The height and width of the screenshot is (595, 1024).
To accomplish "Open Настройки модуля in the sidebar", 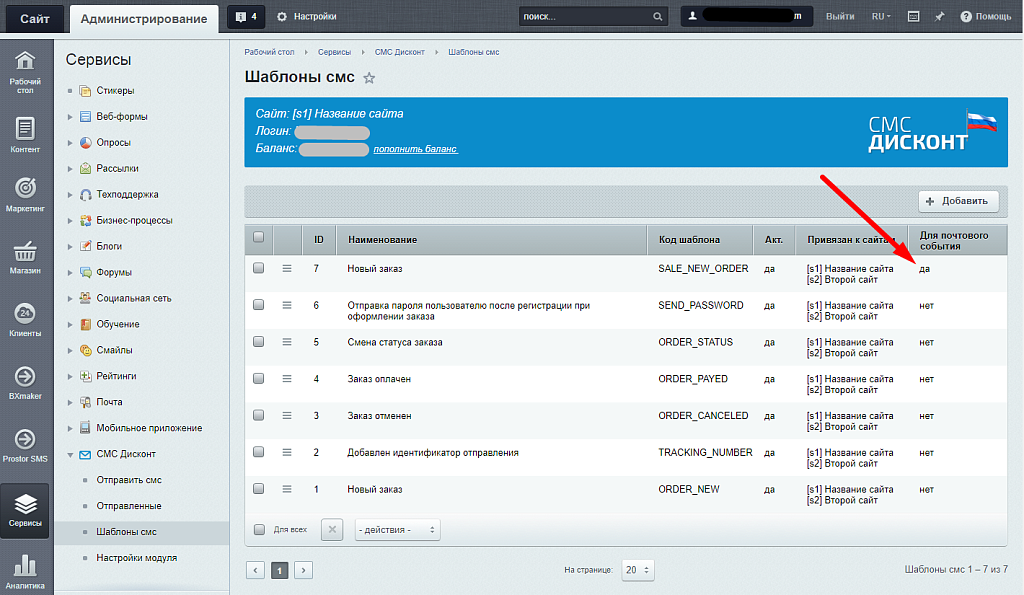I will 136,557.
